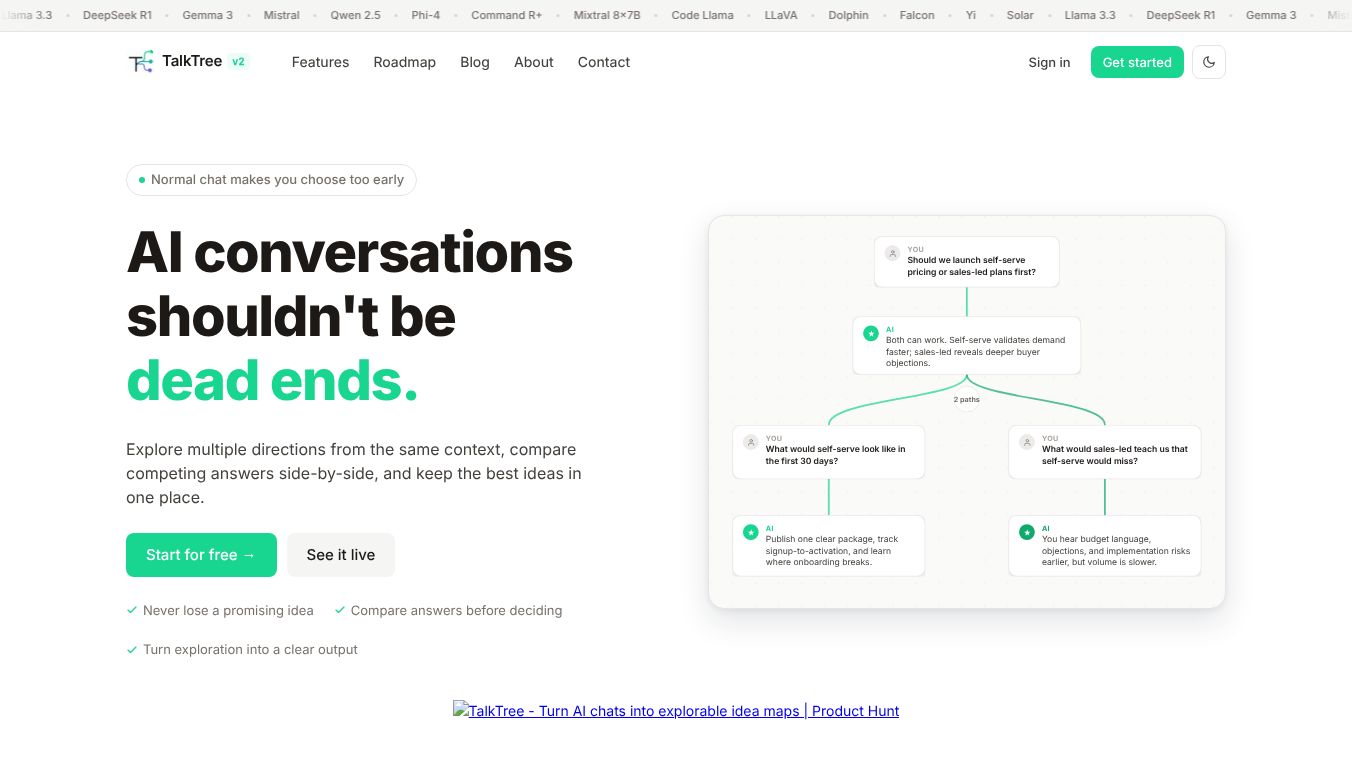The height and width of the screenshot is (760, 1352).
Task: Click the Sign in link
Action: (1049, 62)
